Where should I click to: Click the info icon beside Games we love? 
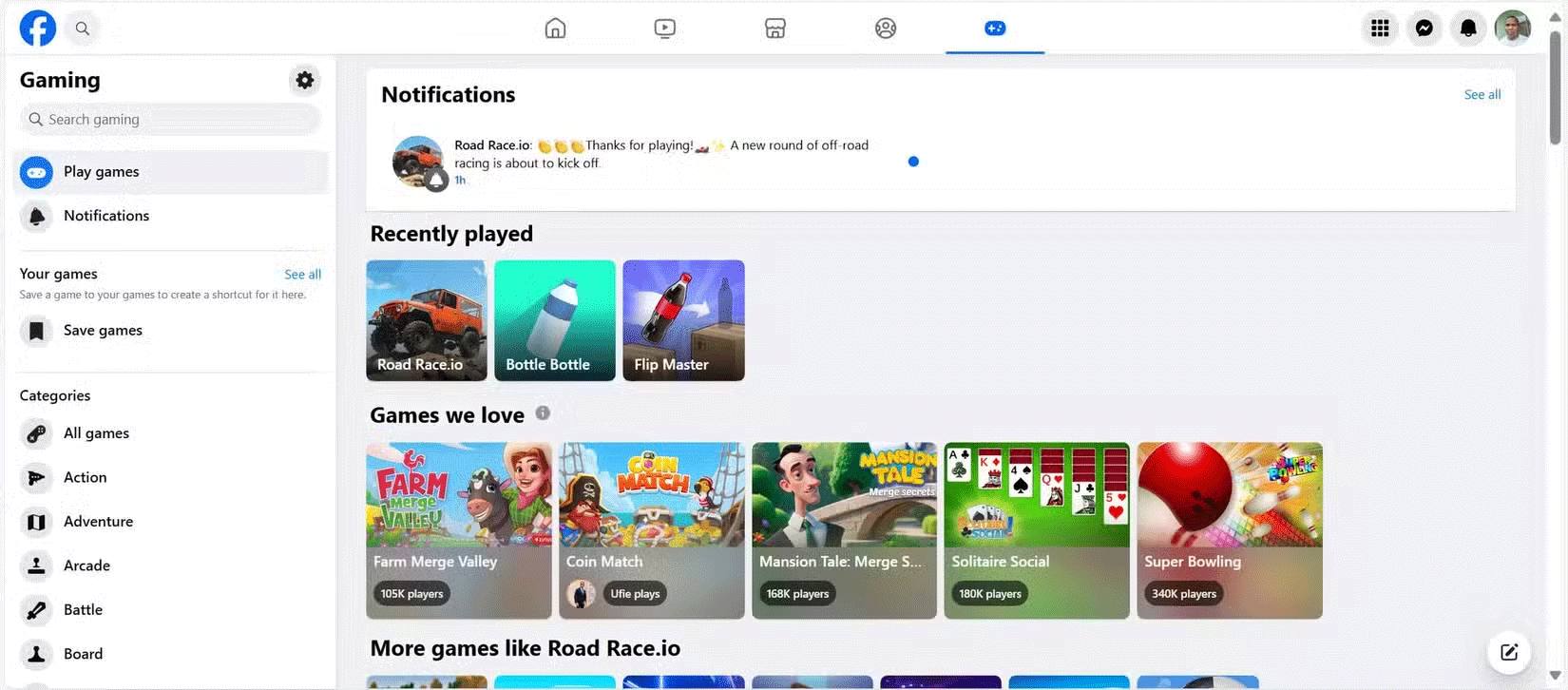pos(543,412)
